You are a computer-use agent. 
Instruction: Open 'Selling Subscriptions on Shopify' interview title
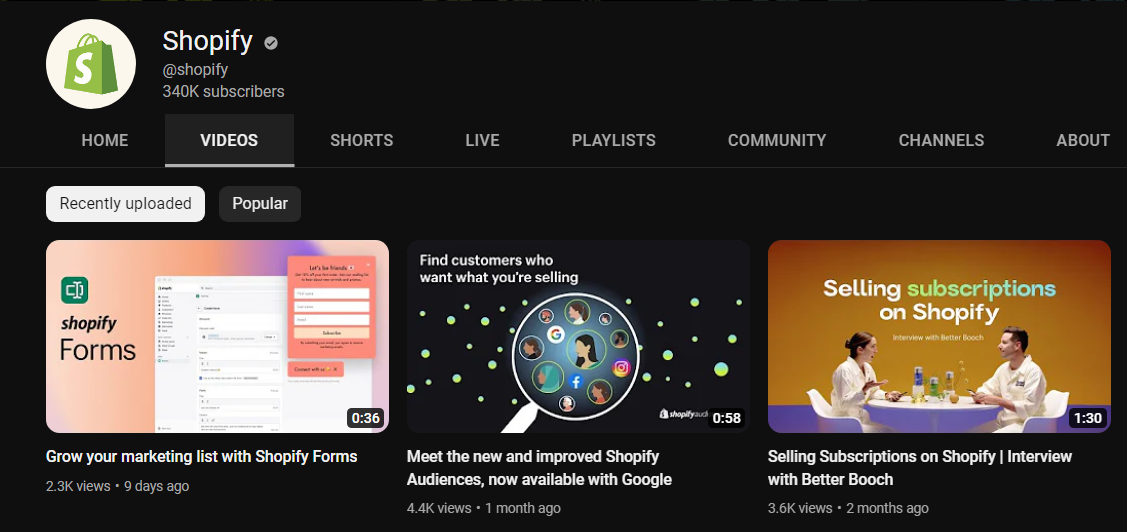(x=920, y=468)
